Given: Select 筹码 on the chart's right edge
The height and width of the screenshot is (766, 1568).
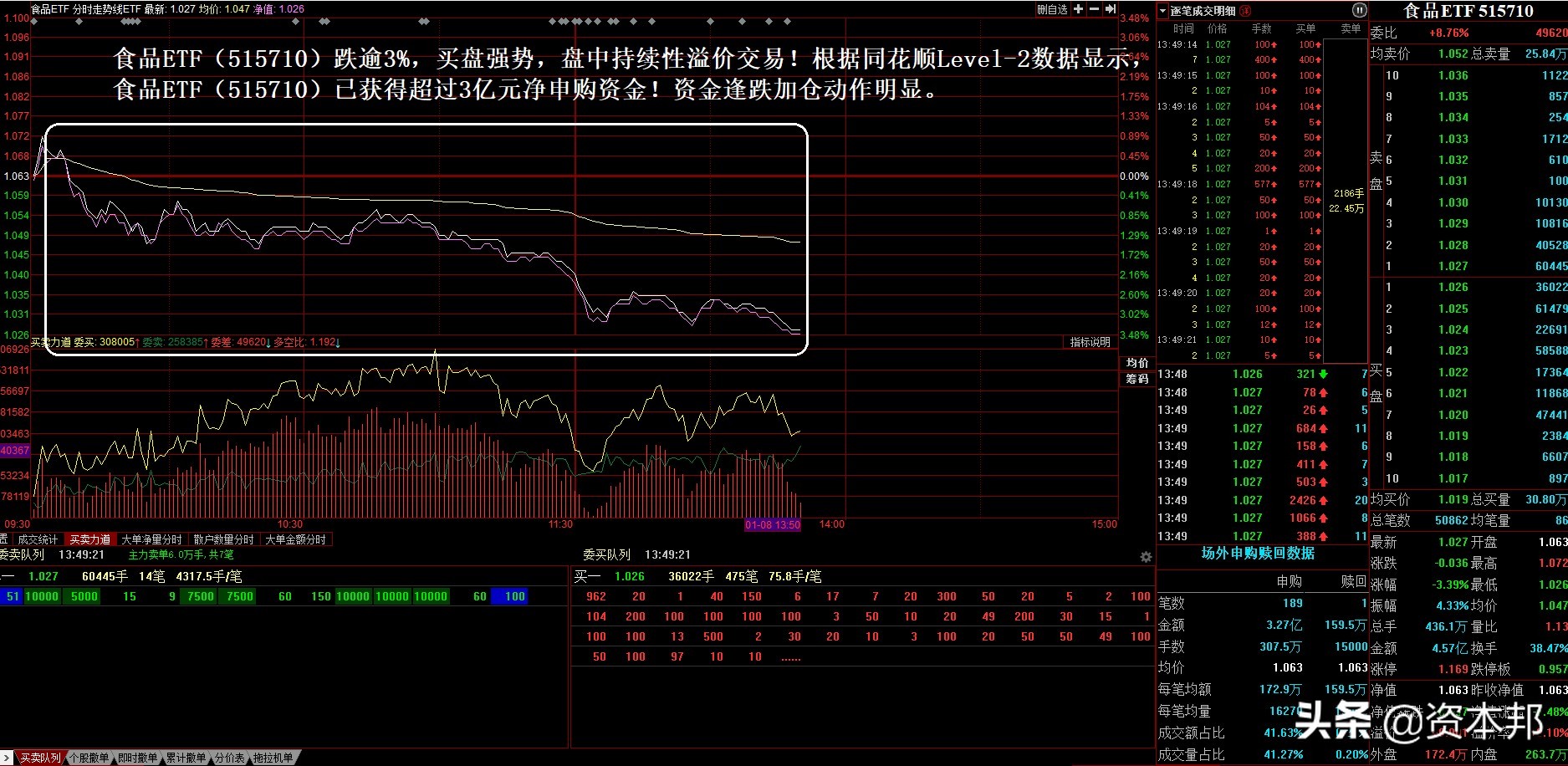Looking at the screenshot, I should pos(1136,378).
